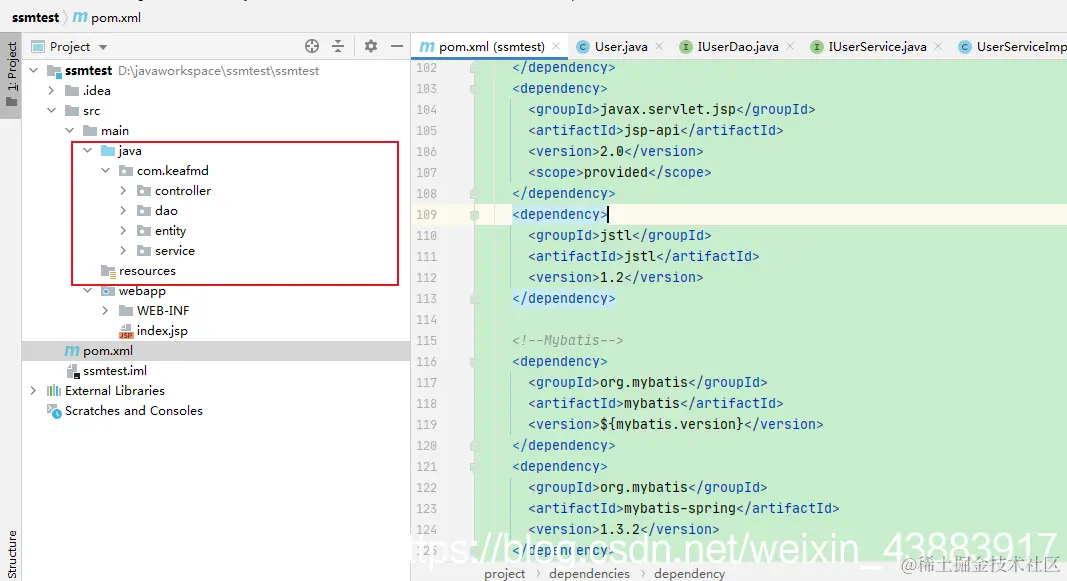Switch to UserServiceImpl editor tab
1067x581 pixels.
coord(1013,46)
